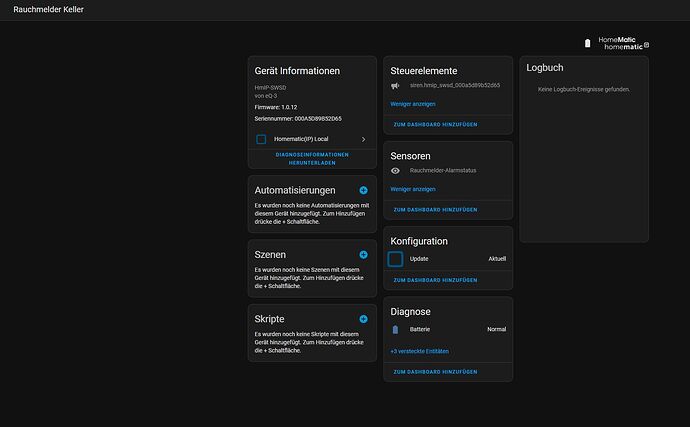Click the Keine Logbuch-Ereignisse gefunden message
The image size is (690, 427).
click(584, 89)
